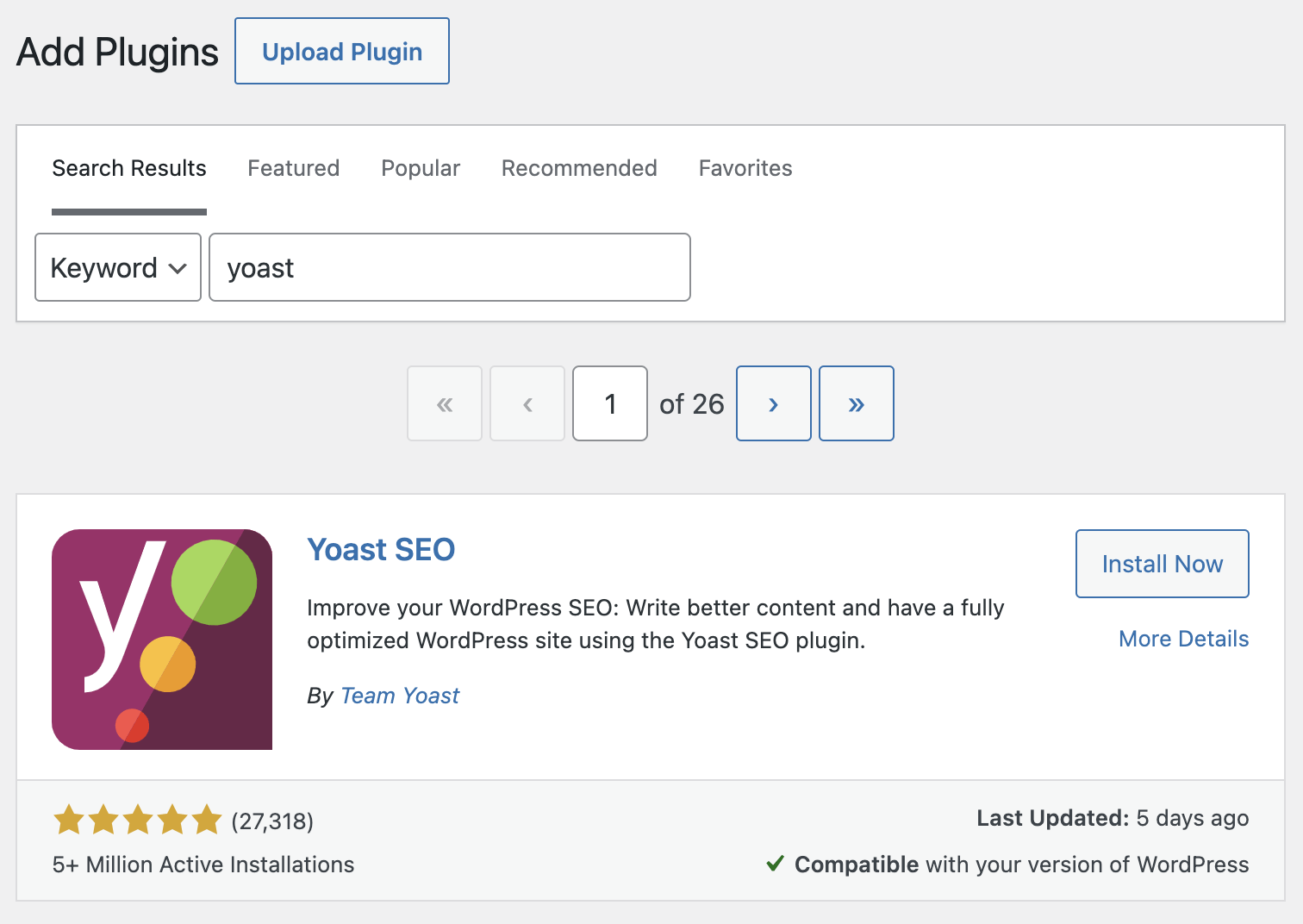Select the fifth rating star

(x=207, y=820)
